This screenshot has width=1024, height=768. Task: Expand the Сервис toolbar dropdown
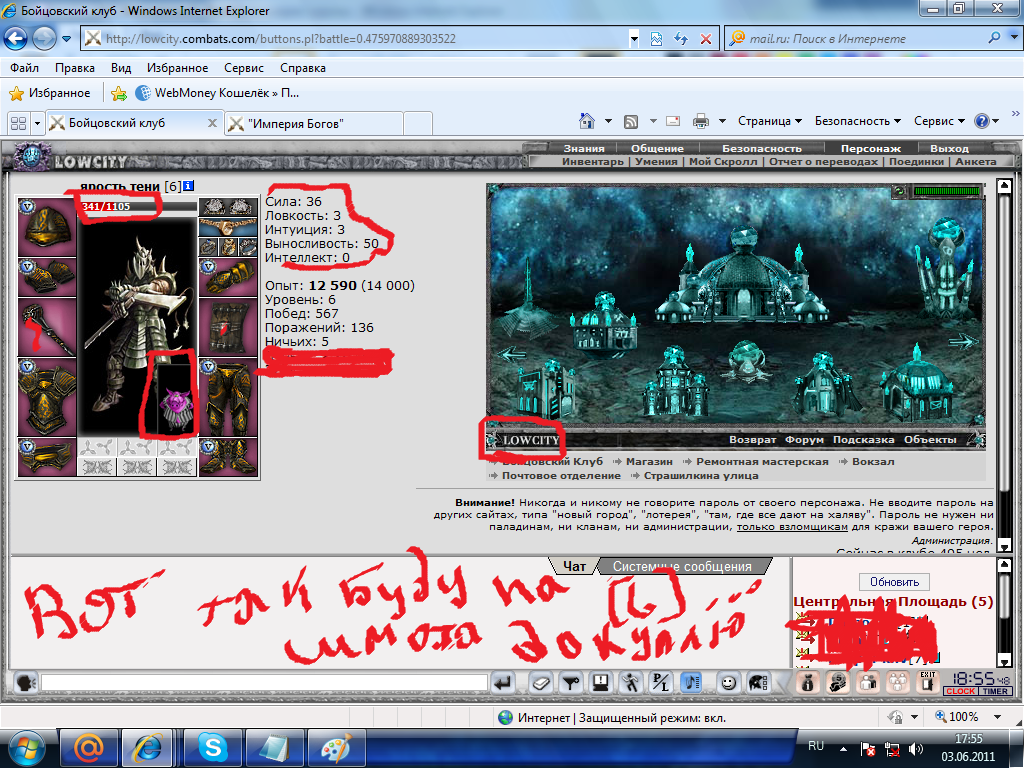pyautogui.click(x=939, y=121)
